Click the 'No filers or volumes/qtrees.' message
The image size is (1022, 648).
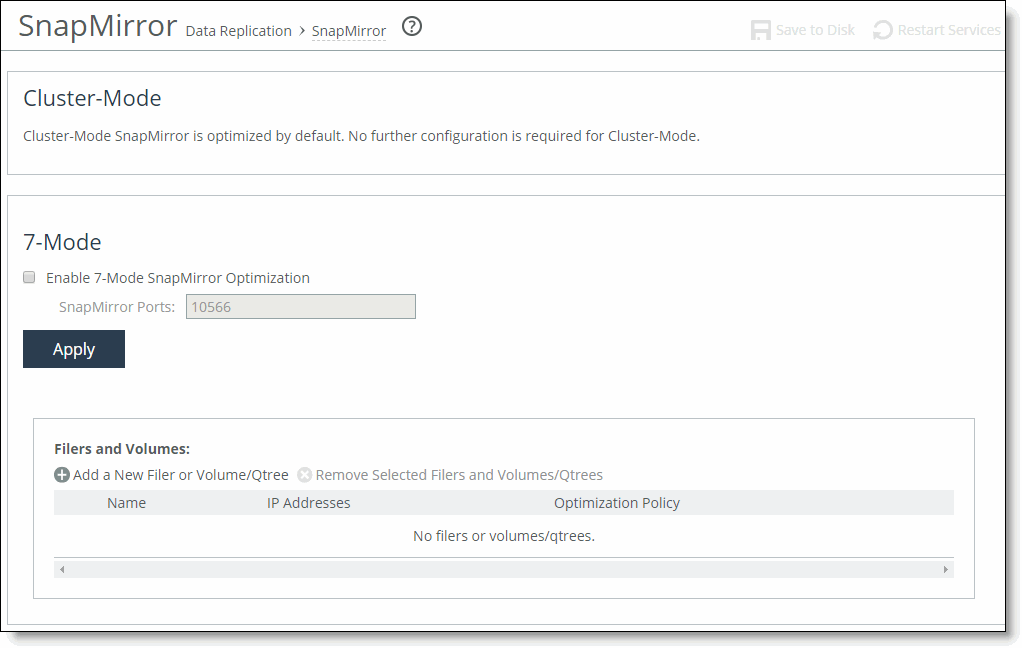pyautogui.click(x=504, y=536)
